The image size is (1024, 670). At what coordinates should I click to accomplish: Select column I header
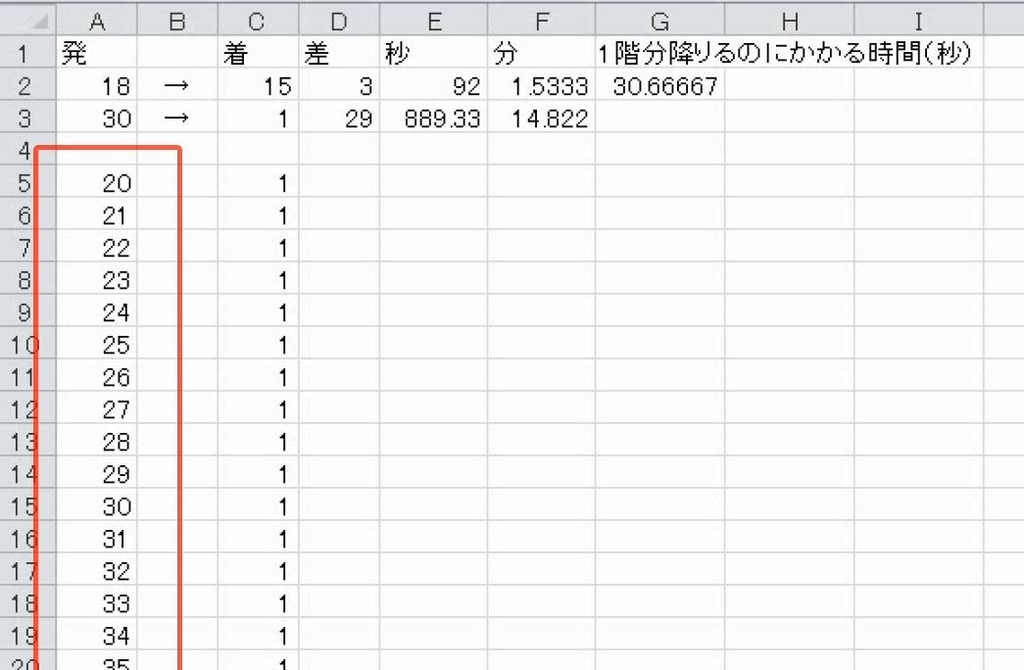coord(918,21)
